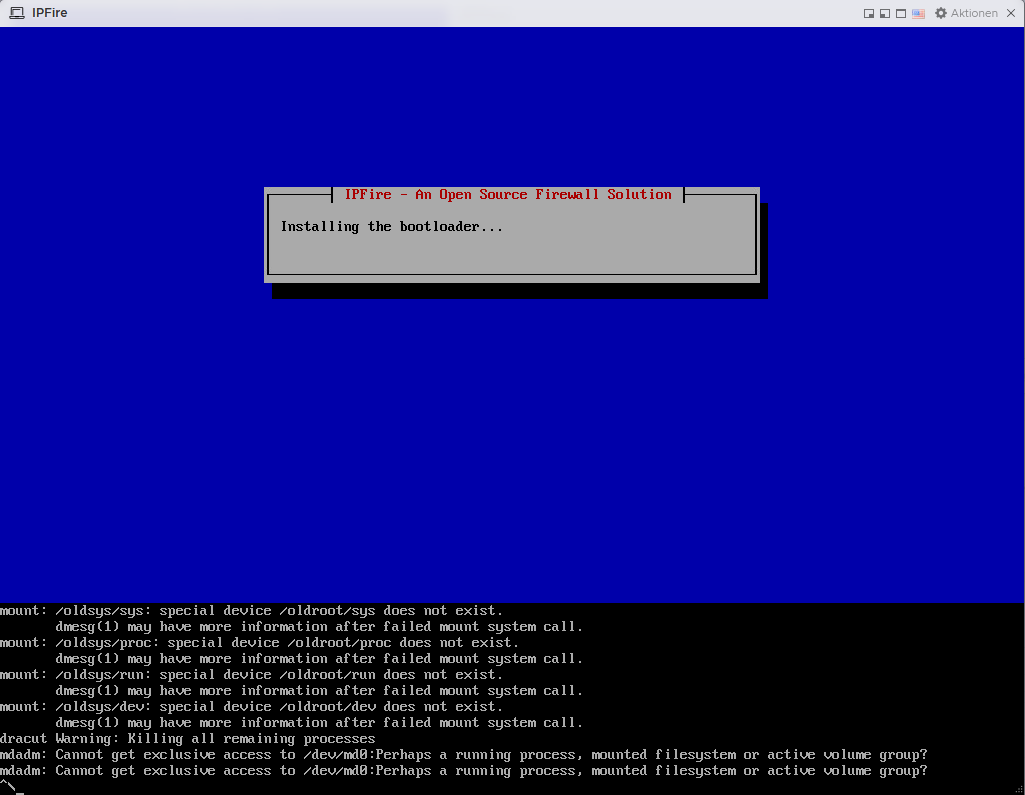The height and width of the screenshot is (795, 1025).
Task: Click the 'dracut Warning: Killing all remaining processes' line
Action: click(x=188, y=739)
